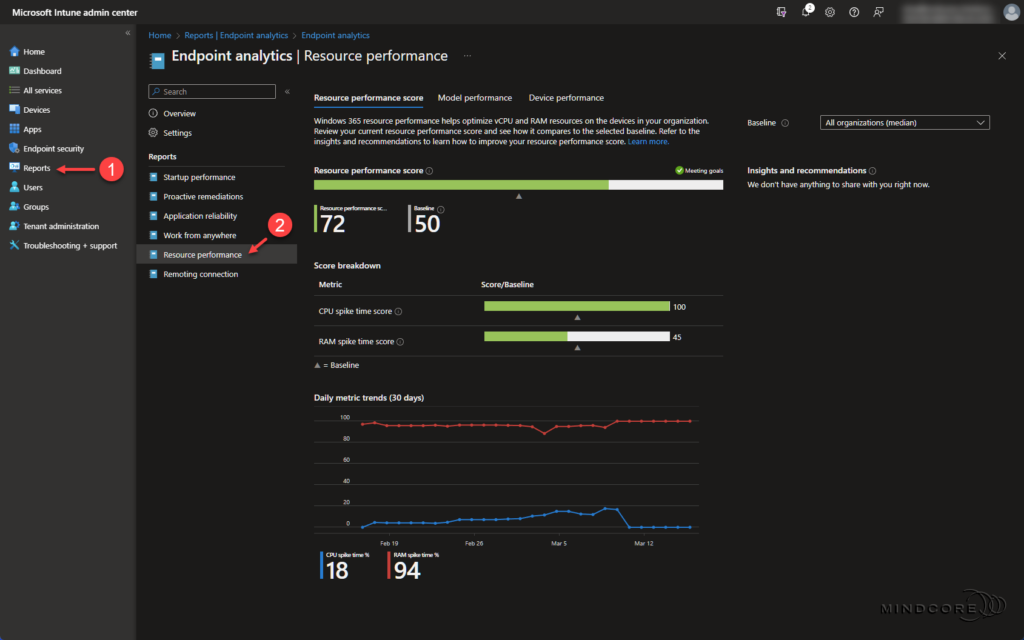Select Devices in the left navigation
Screen dimensions: 1024x640
coord(34,109)
